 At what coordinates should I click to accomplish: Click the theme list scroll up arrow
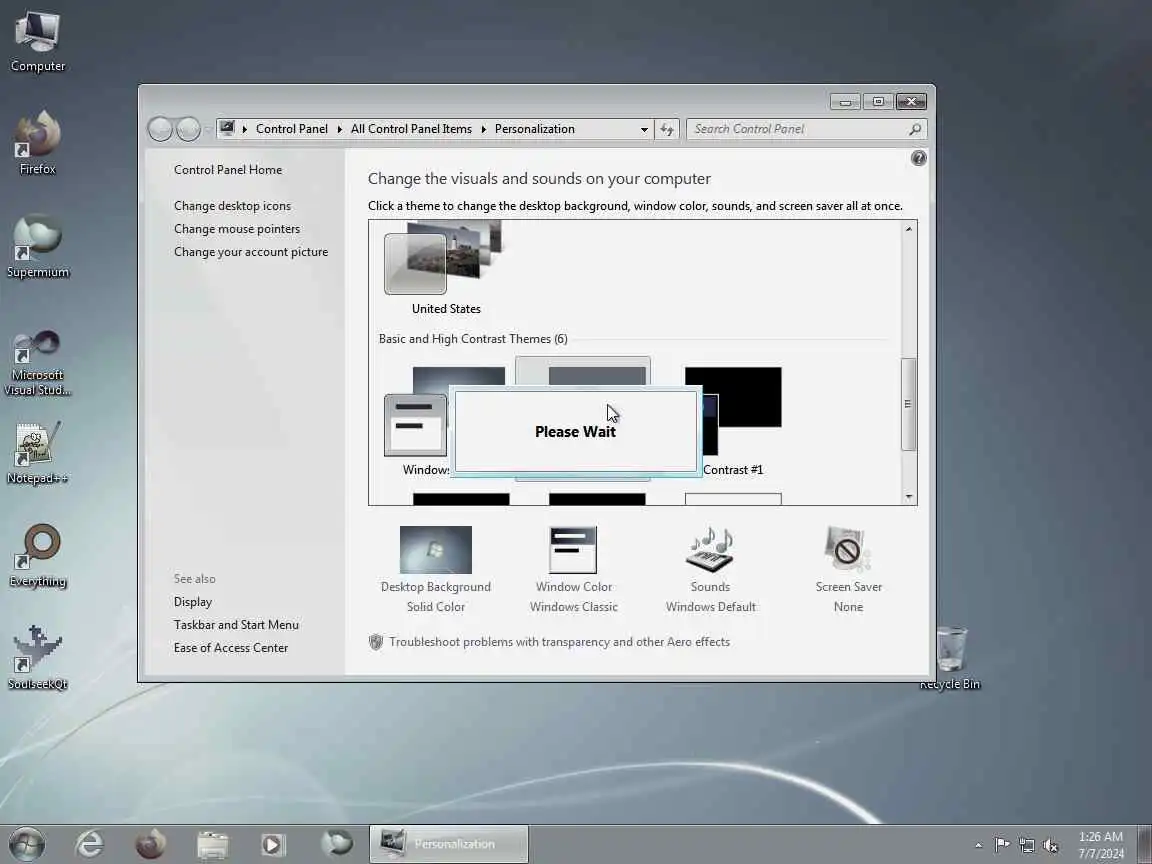coord(909,229)
